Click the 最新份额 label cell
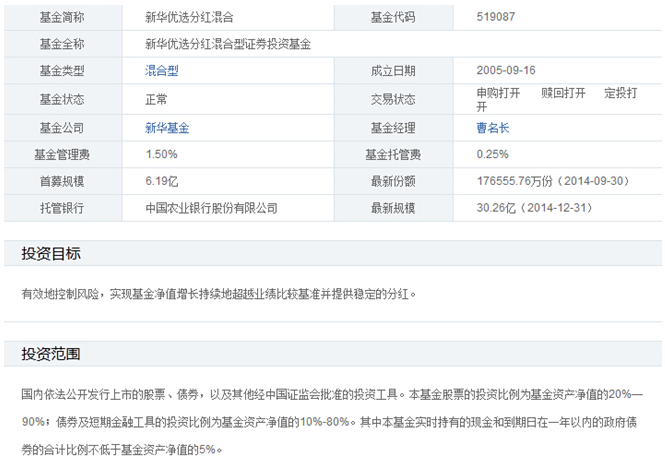The width and height of the screenshot is (665, 470). (x=394, y=182)
